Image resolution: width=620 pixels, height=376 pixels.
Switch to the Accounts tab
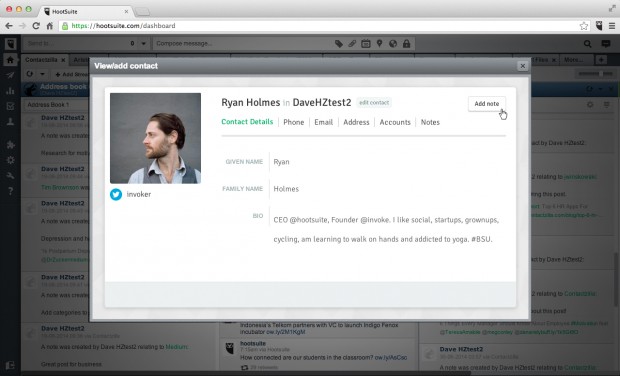pyautogui.click(x=395, y=122)
